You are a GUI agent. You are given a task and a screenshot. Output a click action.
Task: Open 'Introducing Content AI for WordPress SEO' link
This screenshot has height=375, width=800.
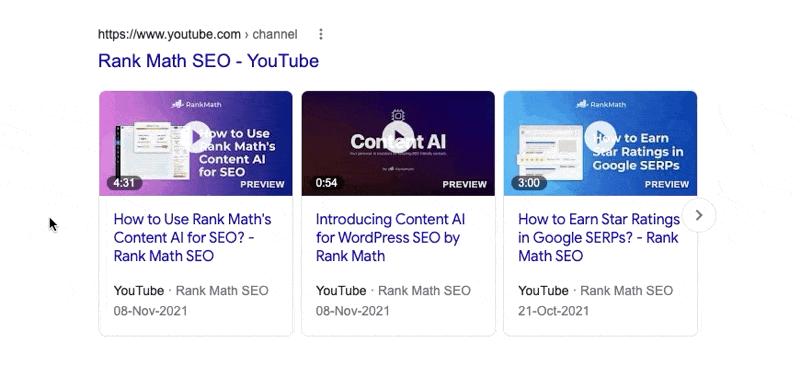coord(390,237)
